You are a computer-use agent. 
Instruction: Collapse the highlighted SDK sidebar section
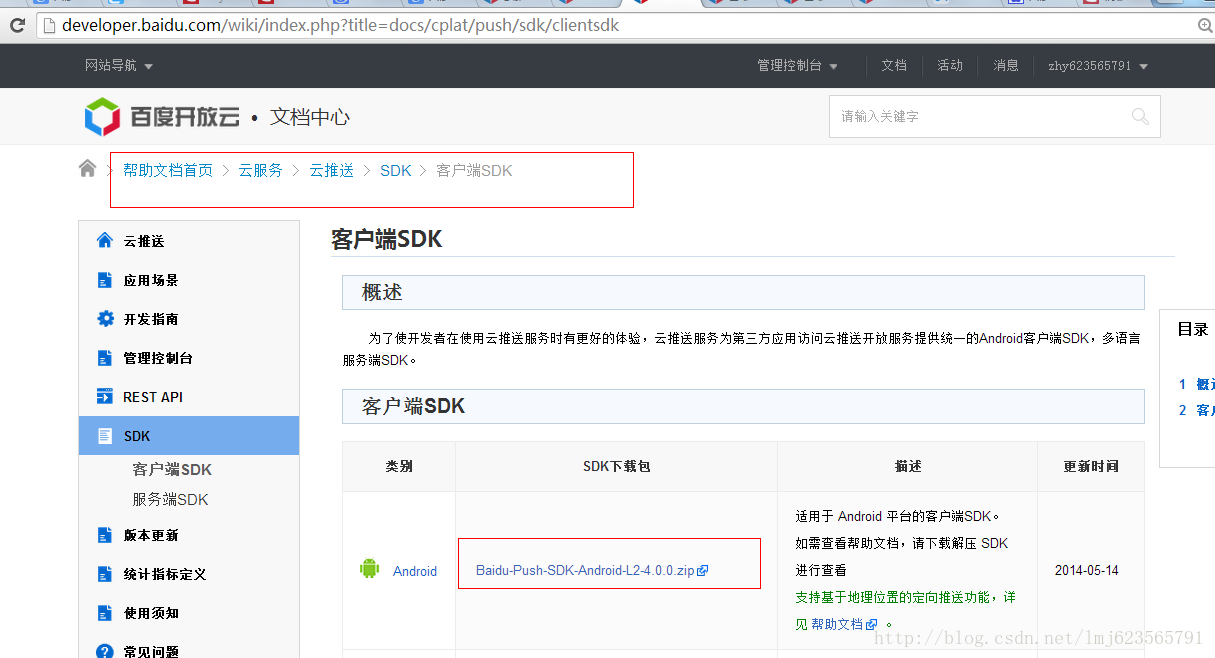(x=189, y=436)
